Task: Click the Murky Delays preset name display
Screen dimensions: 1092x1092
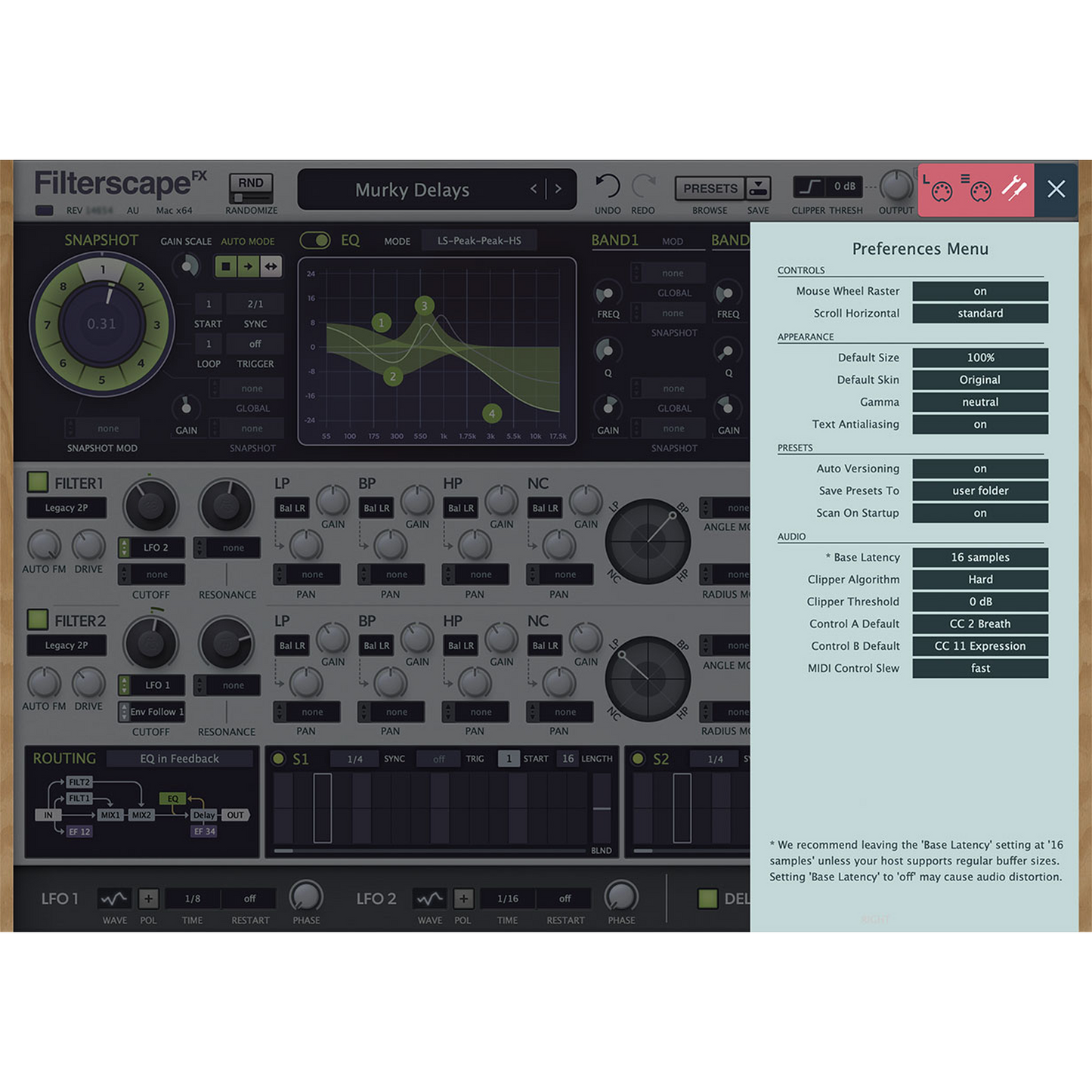Action: (x=413, y=190)
